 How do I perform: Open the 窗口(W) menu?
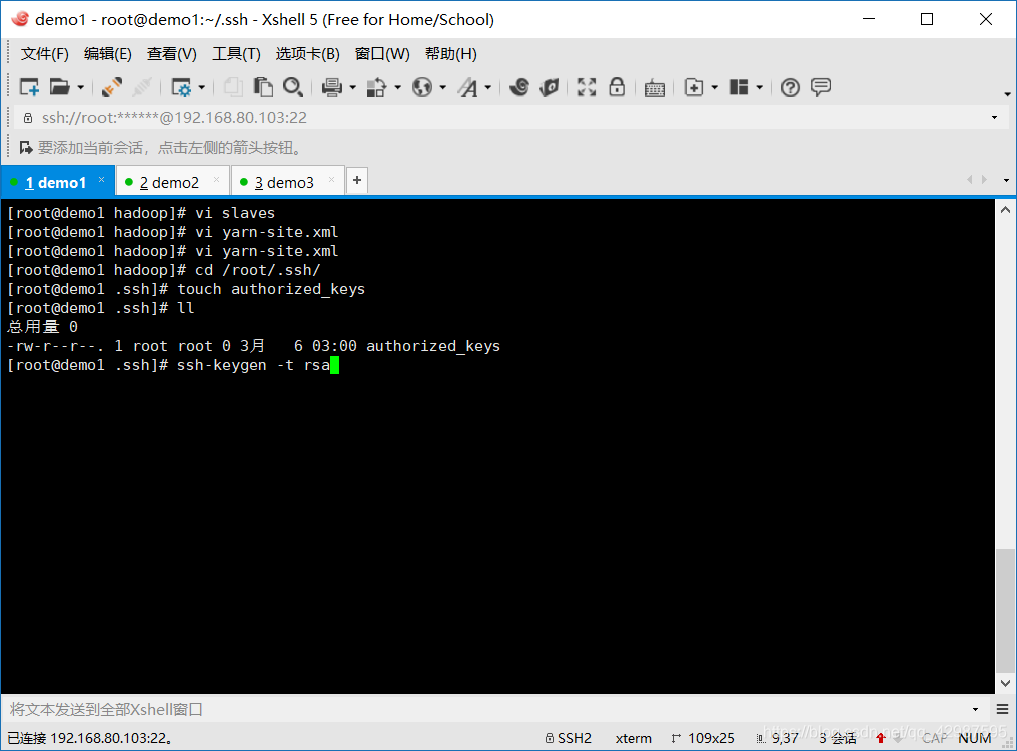[x=382, y=54]
